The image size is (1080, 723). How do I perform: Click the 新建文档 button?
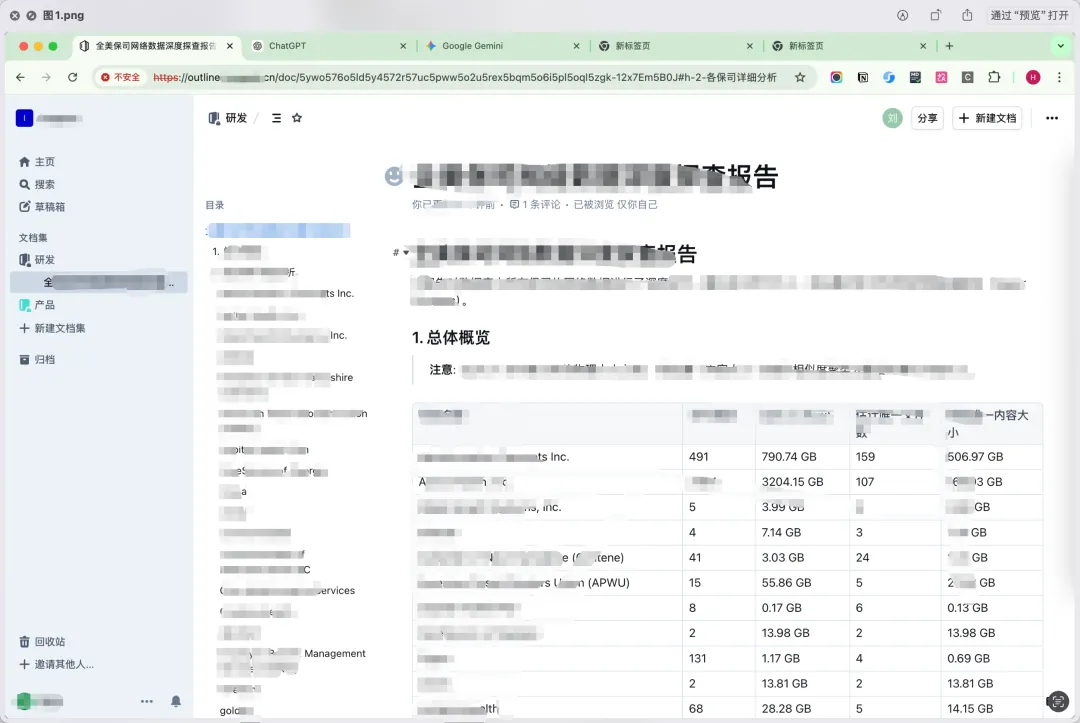(x=987, y=118)
